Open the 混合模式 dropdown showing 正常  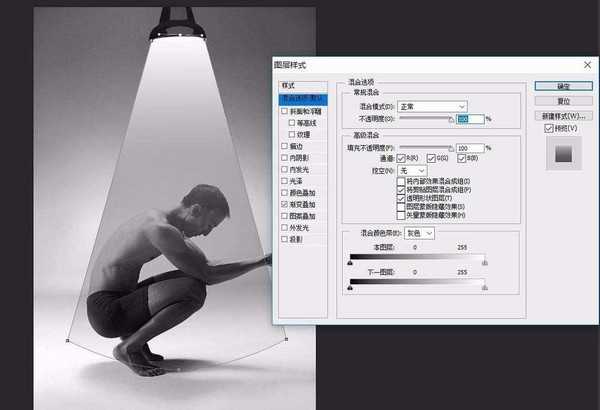(x=432, y=106)
